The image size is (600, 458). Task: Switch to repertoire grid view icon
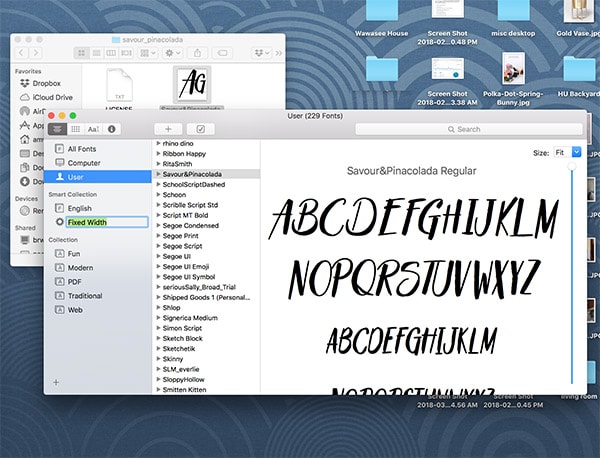(75, 129)
